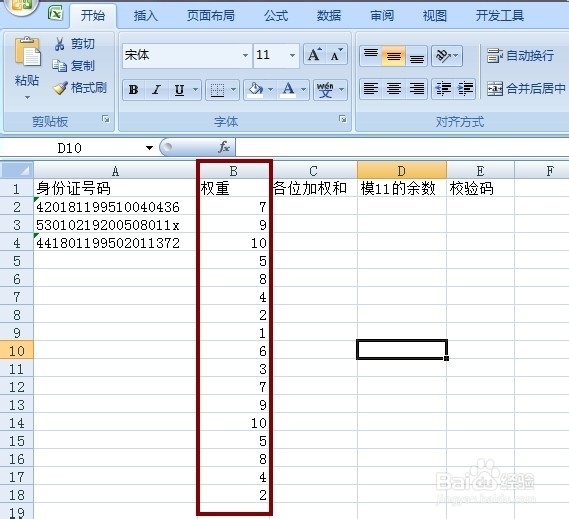
Task: Toggle Italic formatting
Action: tap(156, 90)
